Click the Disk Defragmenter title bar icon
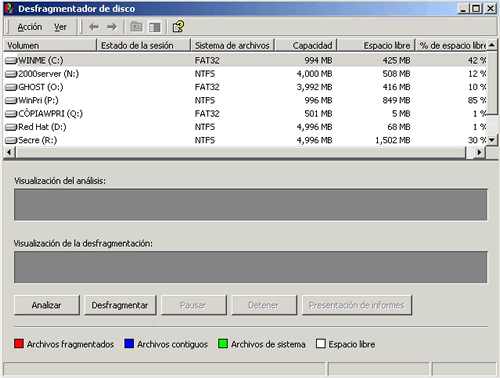This screenshot has height=378, width=500. point(9,8)
